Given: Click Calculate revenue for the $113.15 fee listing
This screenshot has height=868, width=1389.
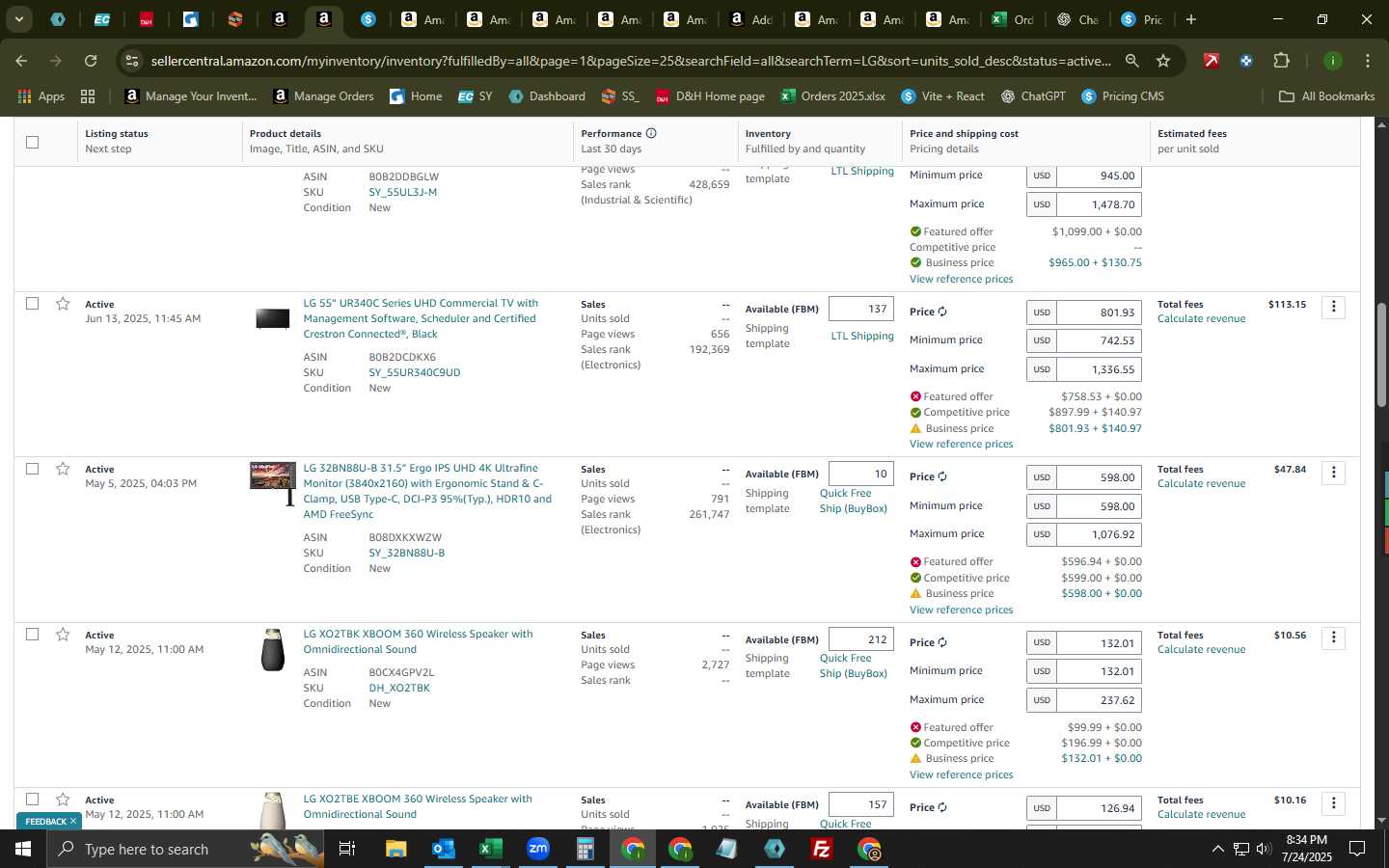Looking at the screenshot, I should [x=1201, y=318].
